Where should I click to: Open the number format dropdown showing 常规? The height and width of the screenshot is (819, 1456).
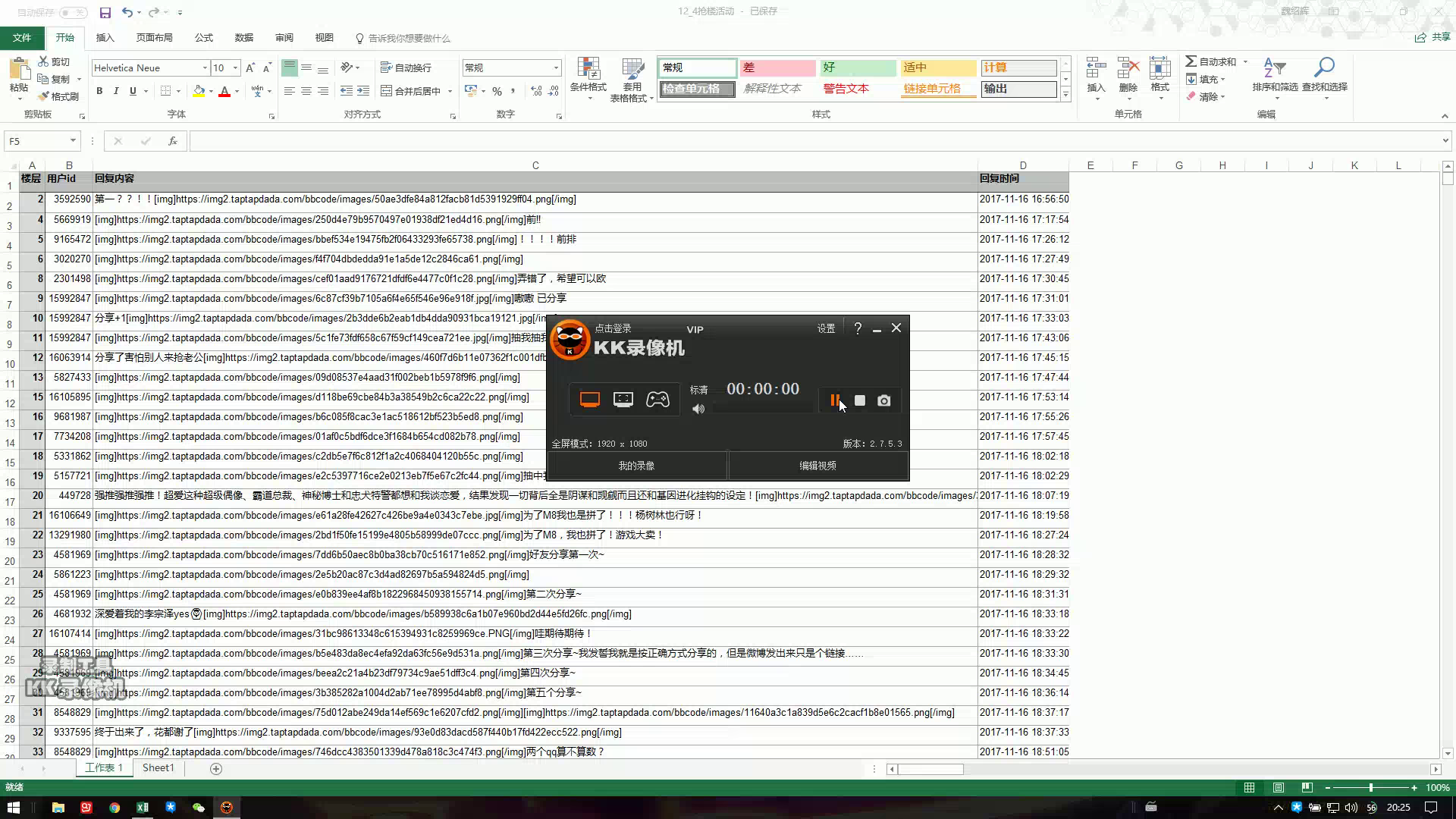(556, 68)
